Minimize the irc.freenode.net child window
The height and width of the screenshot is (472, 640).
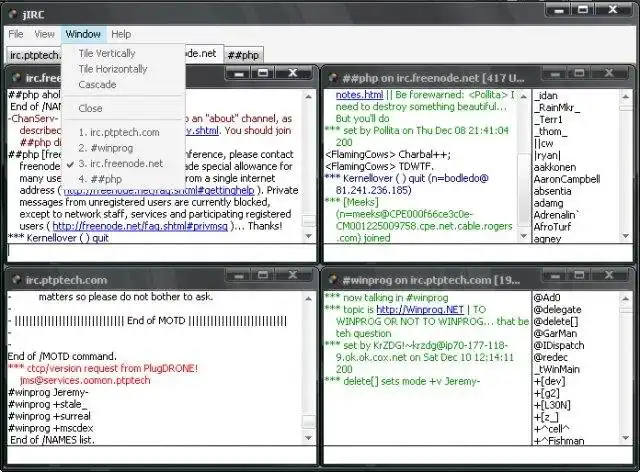(x=239, y=73)
